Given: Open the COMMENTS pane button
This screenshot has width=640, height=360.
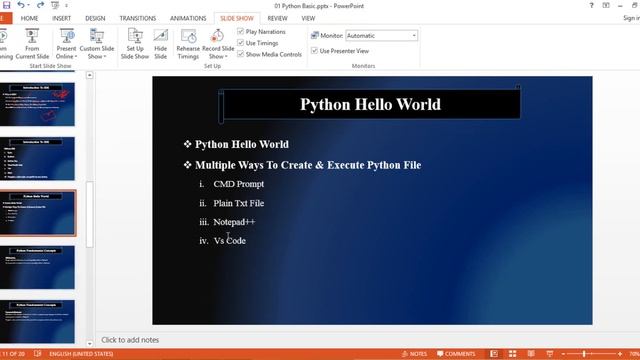Looking at the screenshot, I should point(456,354).
